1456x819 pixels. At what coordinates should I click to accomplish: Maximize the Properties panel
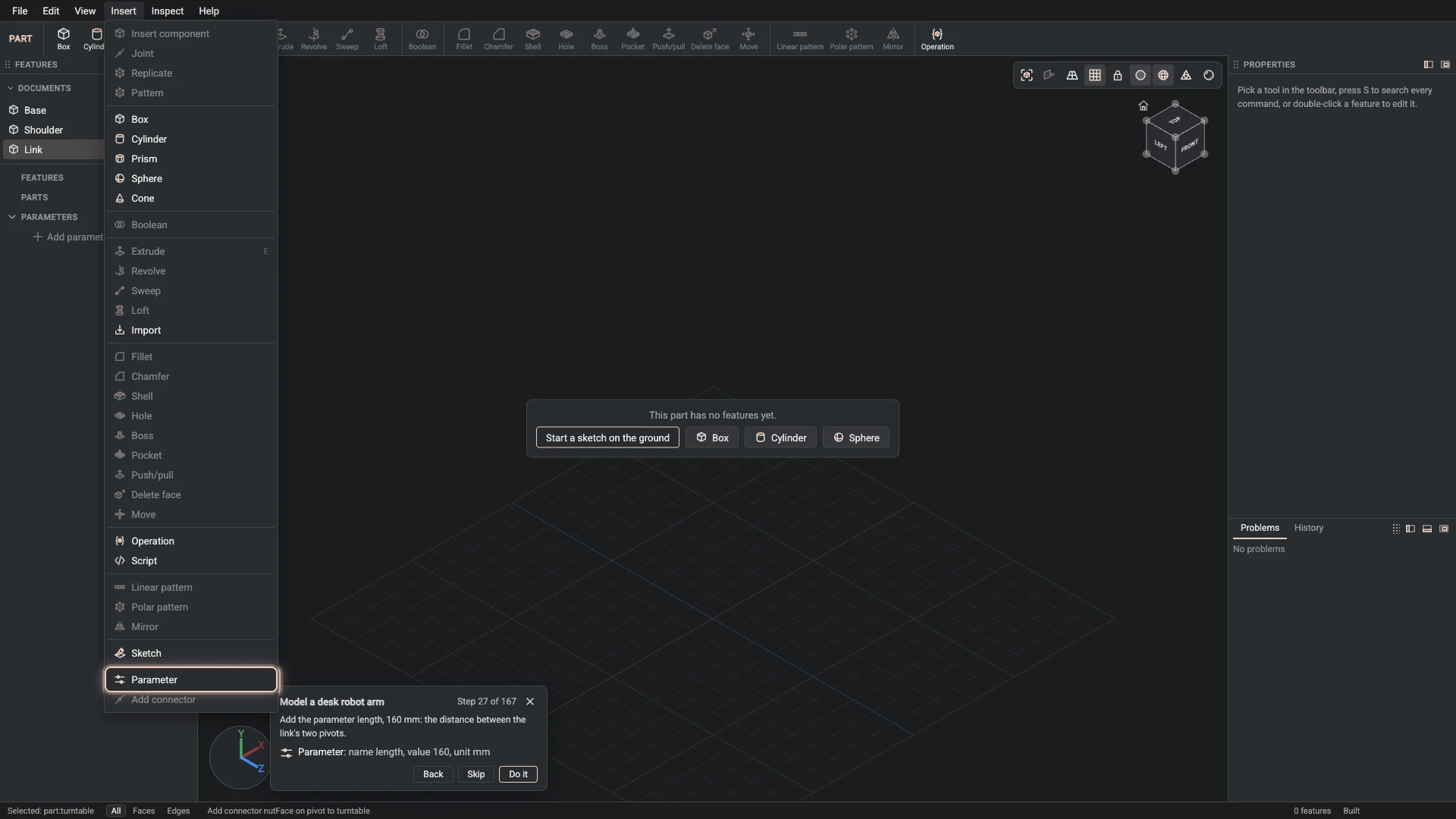[x=1445, y=64]
